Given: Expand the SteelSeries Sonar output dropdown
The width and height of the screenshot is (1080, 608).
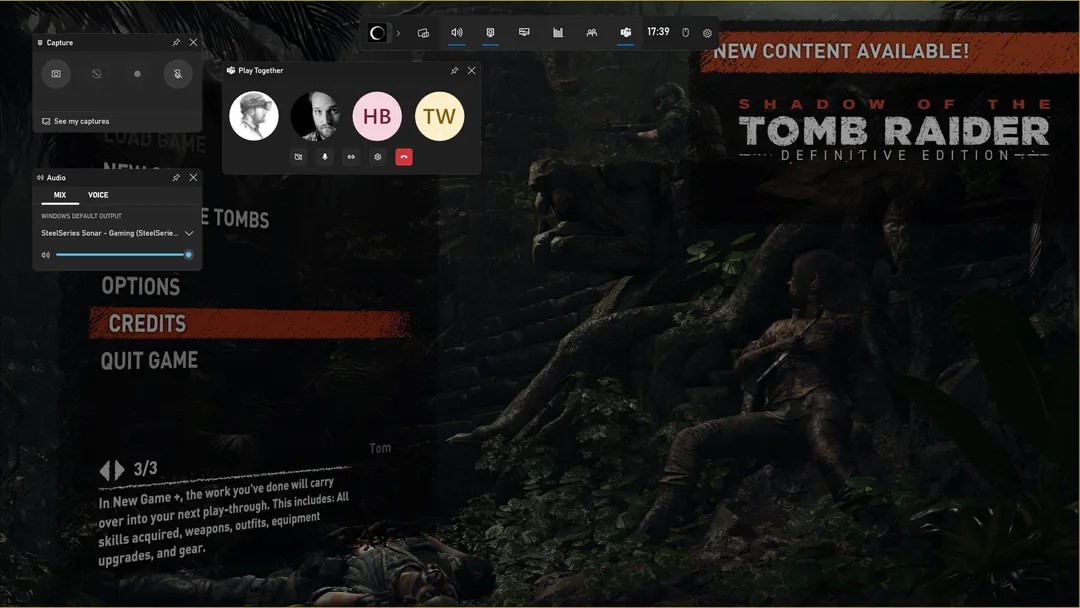Looking at the screenshot, I should point(188,232).
